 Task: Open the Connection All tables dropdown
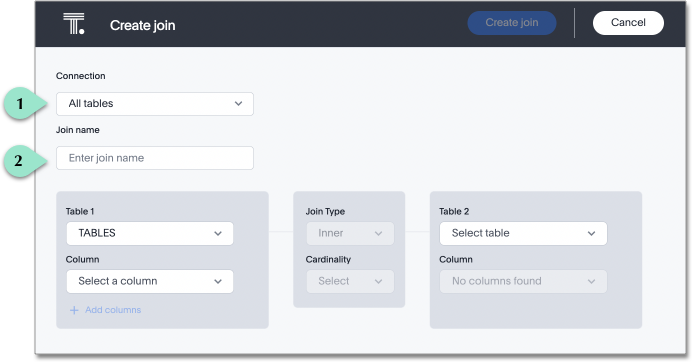point(155,104)
